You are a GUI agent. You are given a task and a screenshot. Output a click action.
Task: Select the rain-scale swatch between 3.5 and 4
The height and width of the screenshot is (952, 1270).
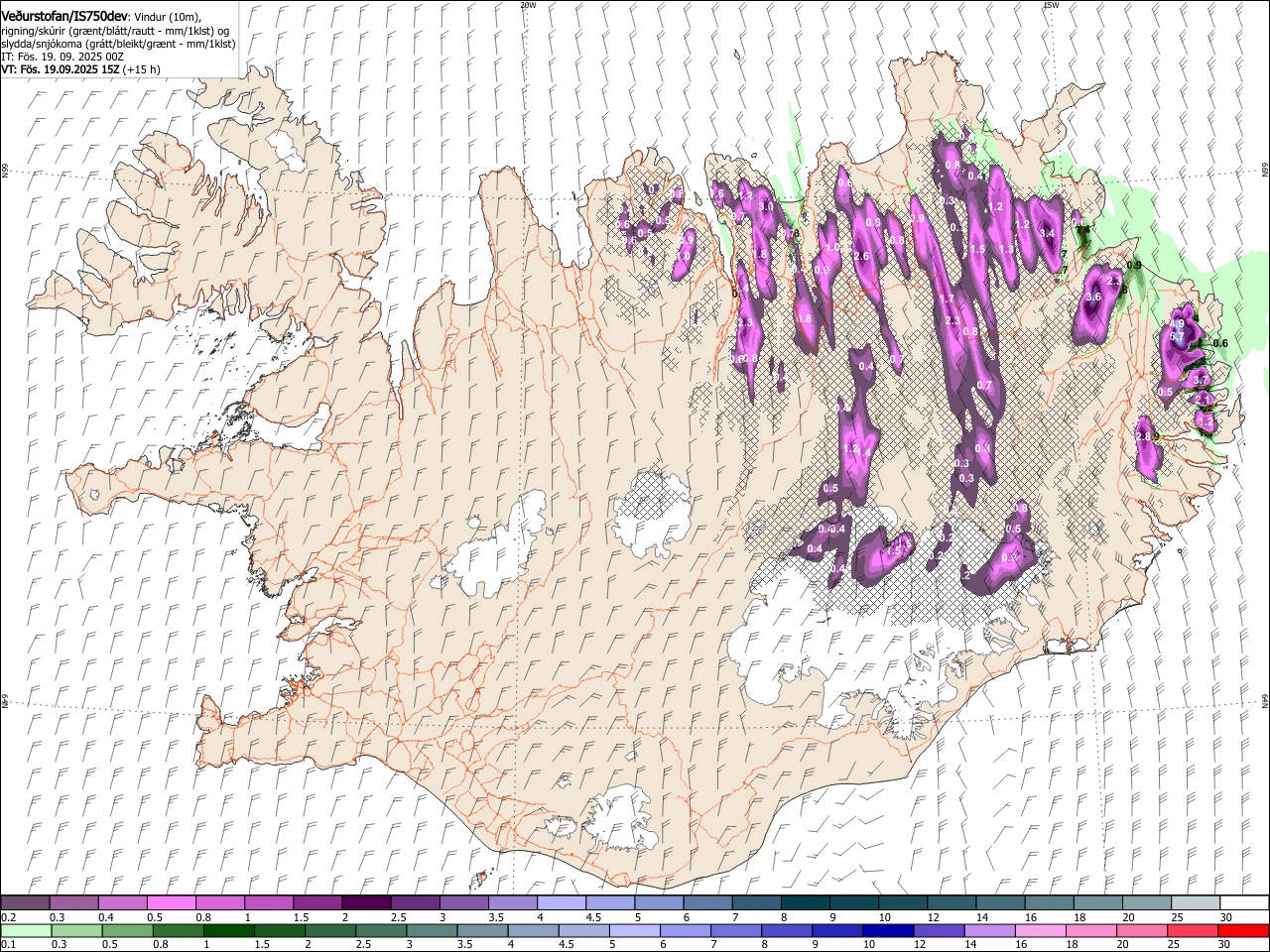pos(481,930)
